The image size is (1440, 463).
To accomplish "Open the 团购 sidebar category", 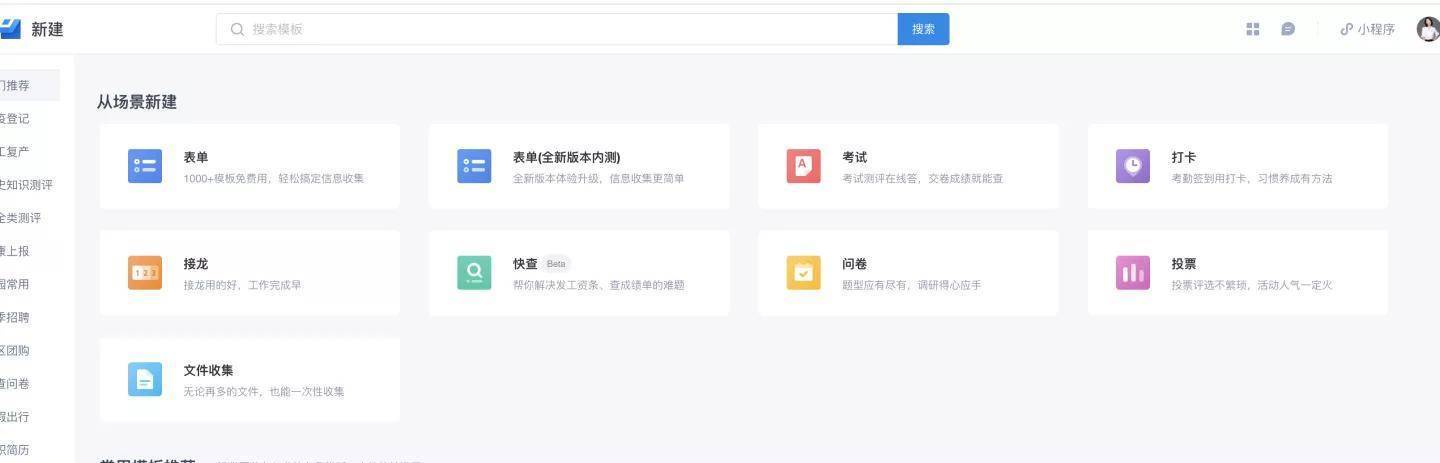I will tap(18, 350).
